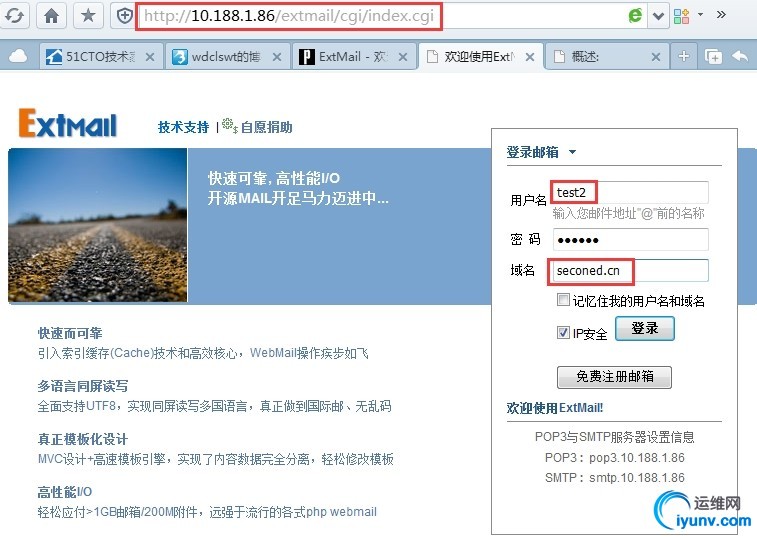Click the 欢迎使用ExtMail! heading
The height and width of the screenshot is (537, 757).
(555, 408)
